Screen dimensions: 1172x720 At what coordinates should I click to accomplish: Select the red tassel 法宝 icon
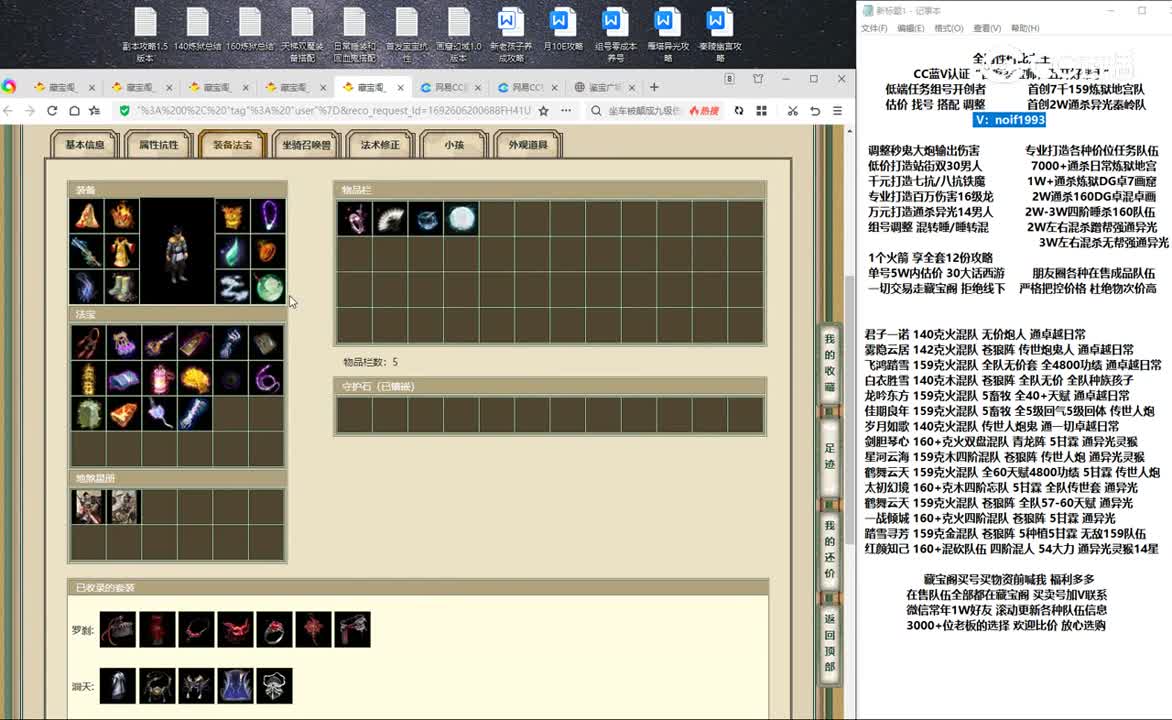pos(88,343)
